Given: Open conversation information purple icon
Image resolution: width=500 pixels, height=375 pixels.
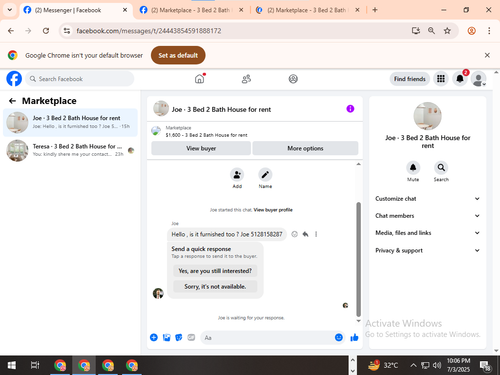Looking at the screenshot, I should point(350,109).
